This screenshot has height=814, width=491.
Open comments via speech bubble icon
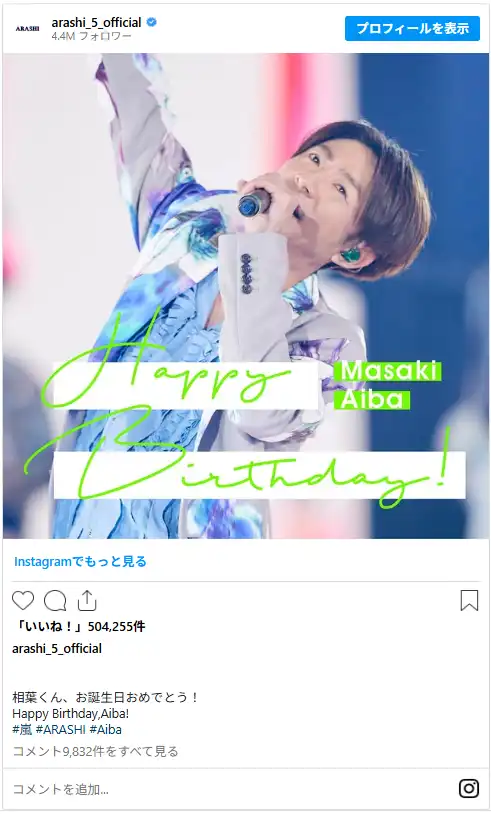tap(55, 601)
